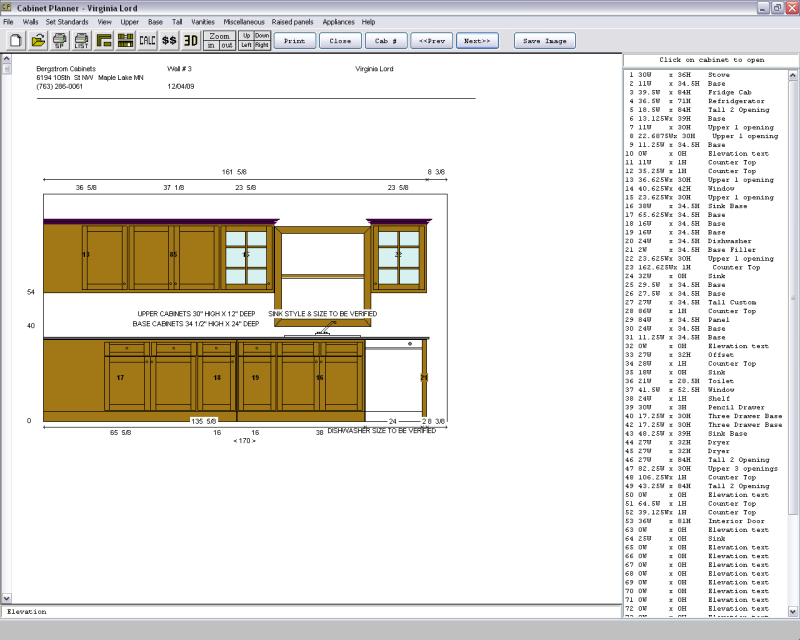Click the 'DISHWASHER SIZE TO BE VERIFIED' note
This screenshot has width=800, height=640.
click(x=382, y=431)
